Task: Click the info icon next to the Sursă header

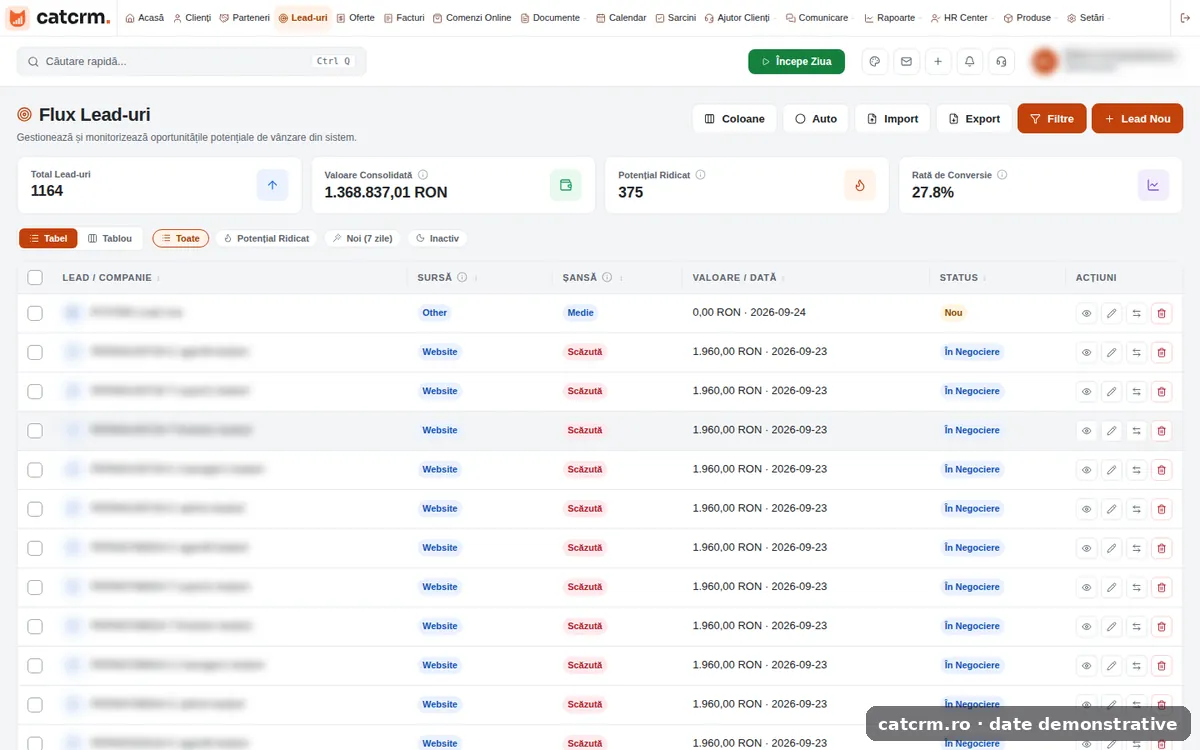Action: (462, 277)
